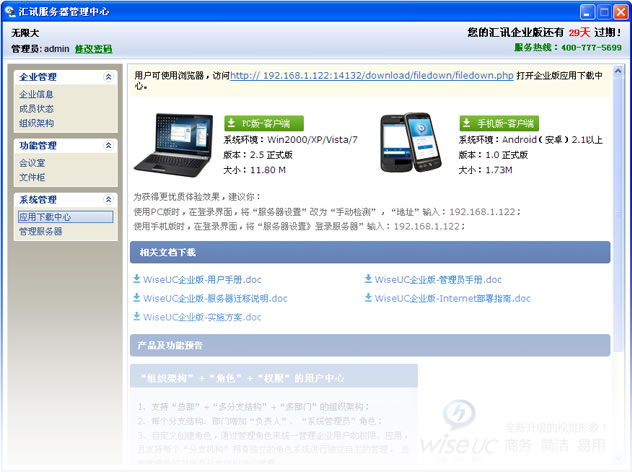Minimize the 汇讯服务器管理中心 window

pos(587,12)
